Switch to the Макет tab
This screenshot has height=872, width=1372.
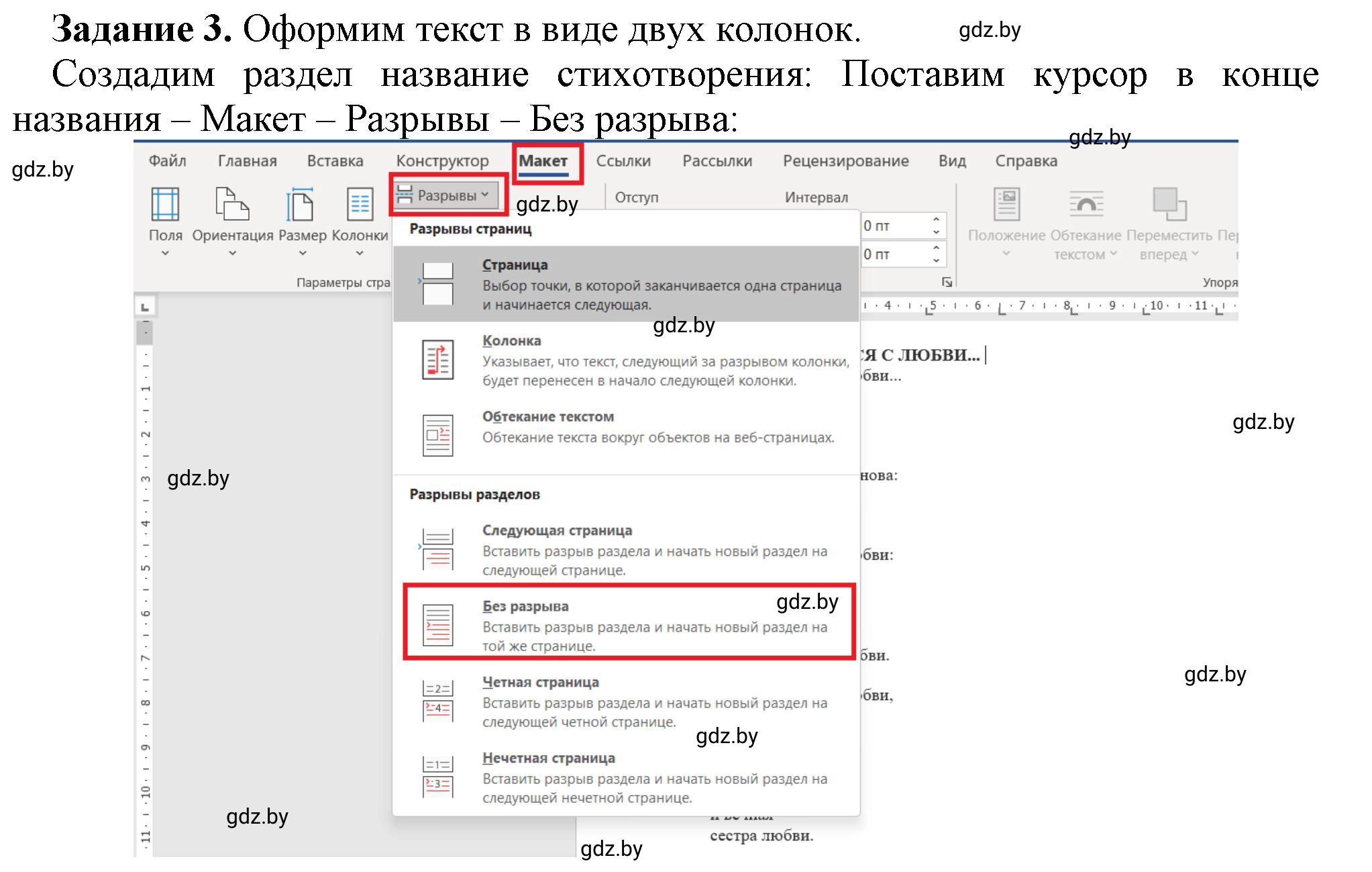(x=543, y=161)
